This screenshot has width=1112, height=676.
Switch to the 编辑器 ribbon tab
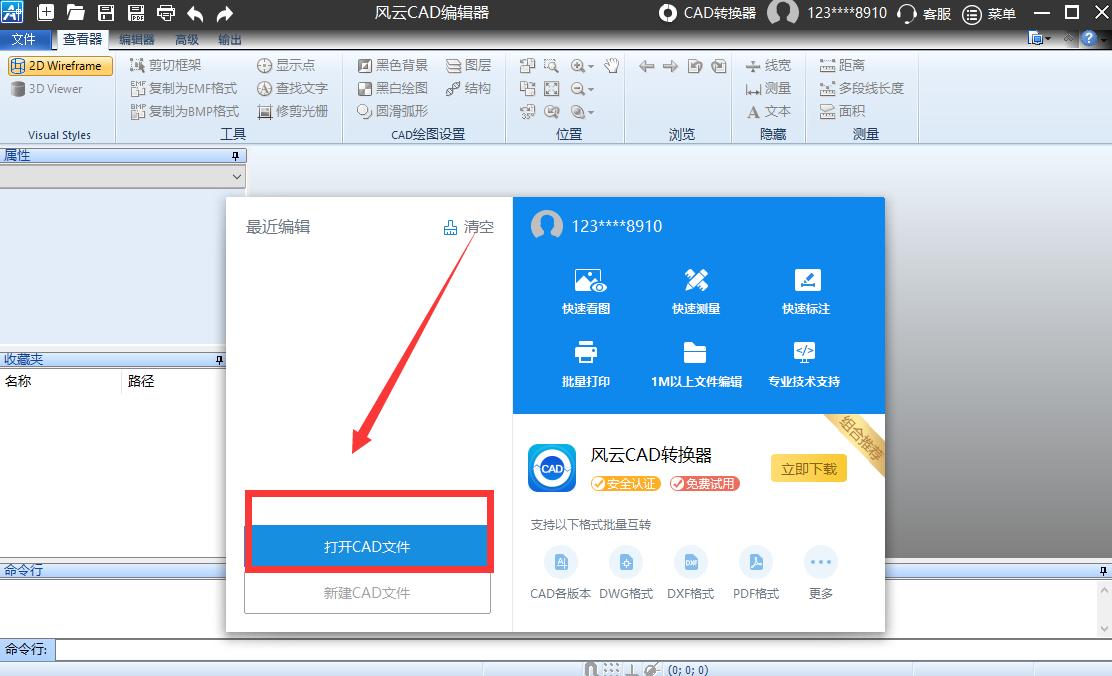[135, 38]
